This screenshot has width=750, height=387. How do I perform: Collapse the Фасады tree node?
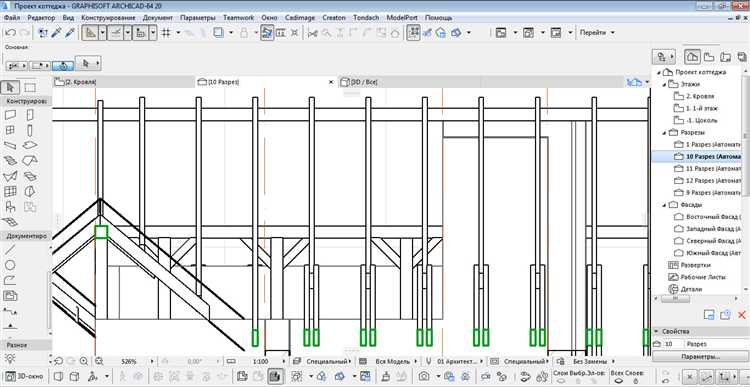[664, 205]
